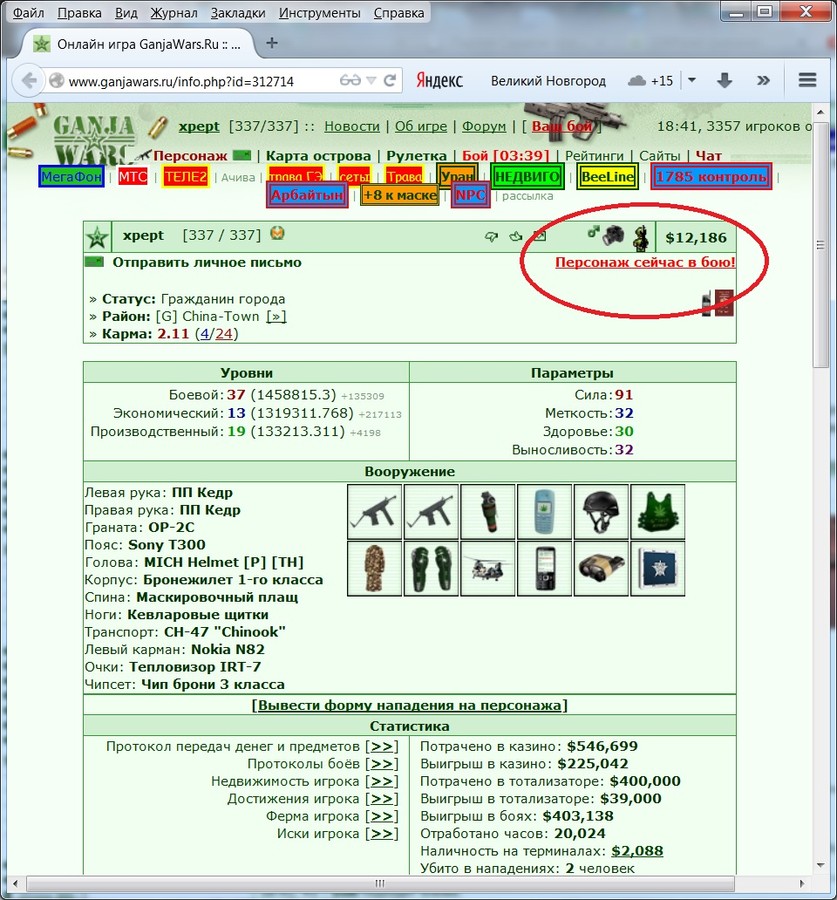Open the Файл menu
837x900 pixels.
(x=28, y=13)
